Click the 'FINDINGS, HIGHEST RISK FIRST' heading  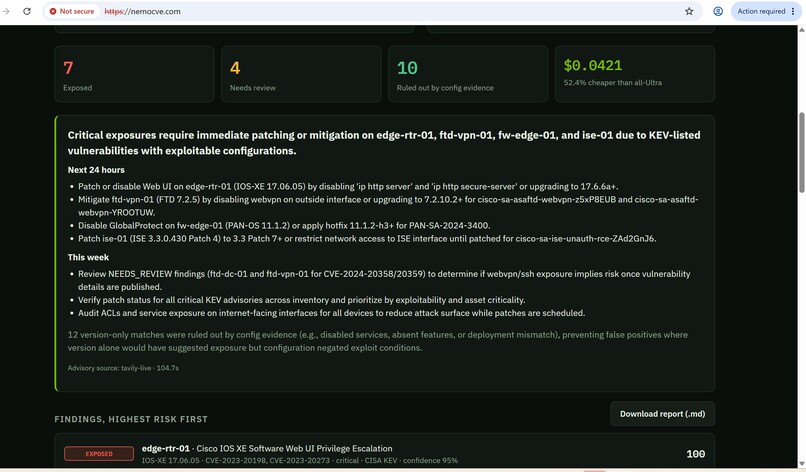click(x=131, y=419)
